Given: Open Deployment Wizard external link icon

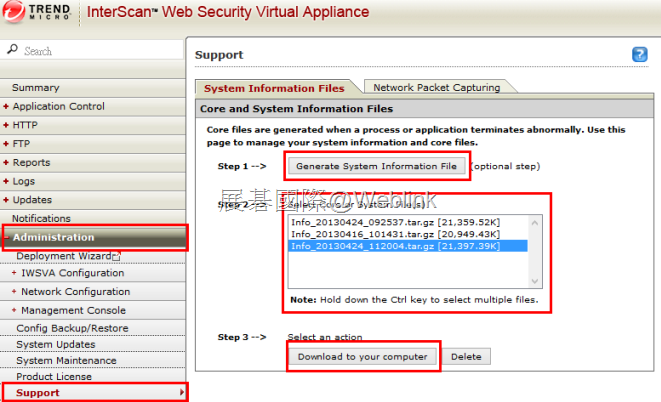Looking at the screenshot, I should (117, 256).
